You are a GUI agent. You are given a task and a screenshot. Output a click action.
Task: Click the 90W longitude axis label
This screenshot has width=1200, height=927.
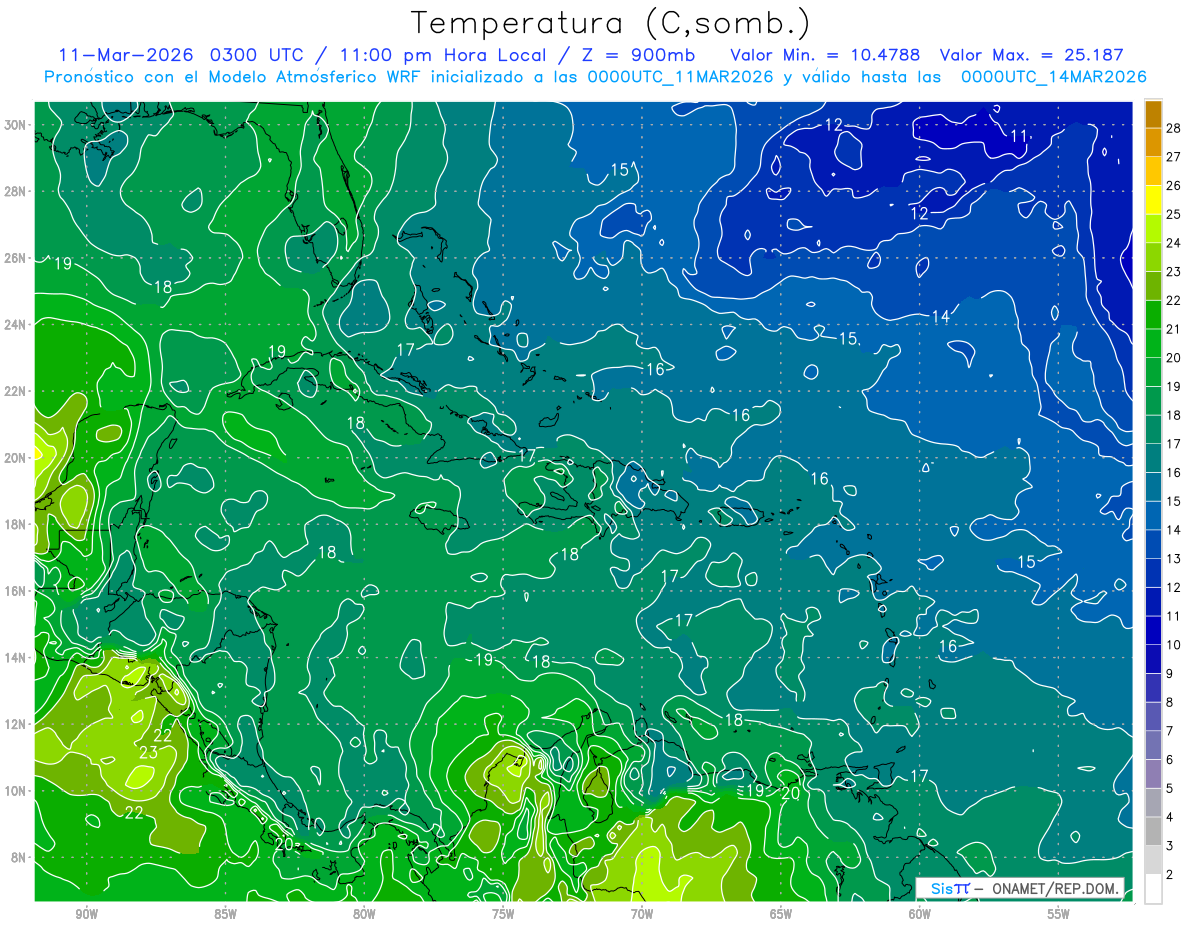point(87,914)
